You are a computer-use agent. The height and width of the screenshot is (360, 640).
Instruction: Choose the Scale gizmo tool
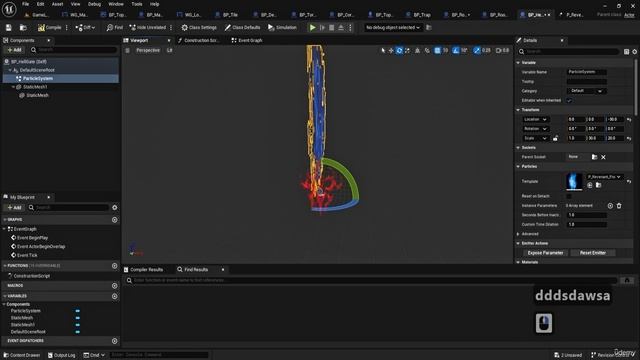407,50
